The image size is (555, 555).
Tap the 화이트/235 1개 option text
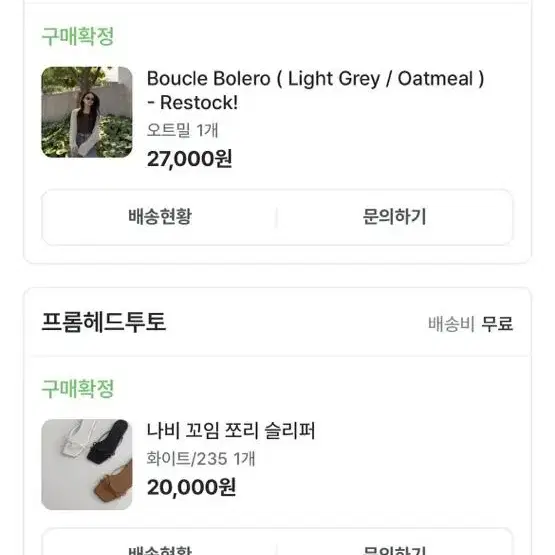click(201, 459)
